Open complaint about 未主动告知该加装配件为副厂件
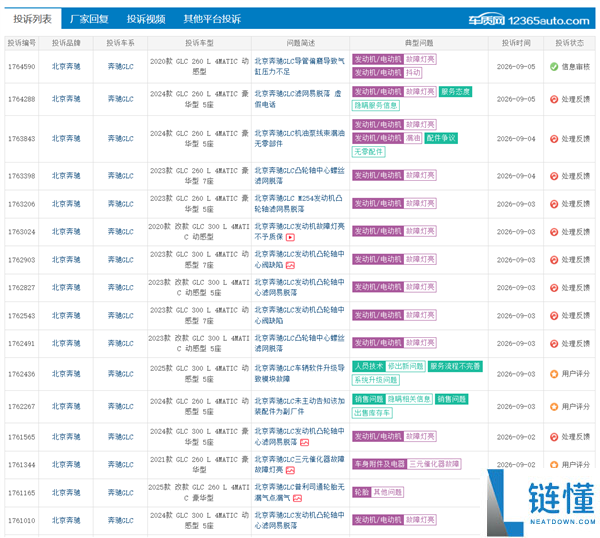 (300, 406)
